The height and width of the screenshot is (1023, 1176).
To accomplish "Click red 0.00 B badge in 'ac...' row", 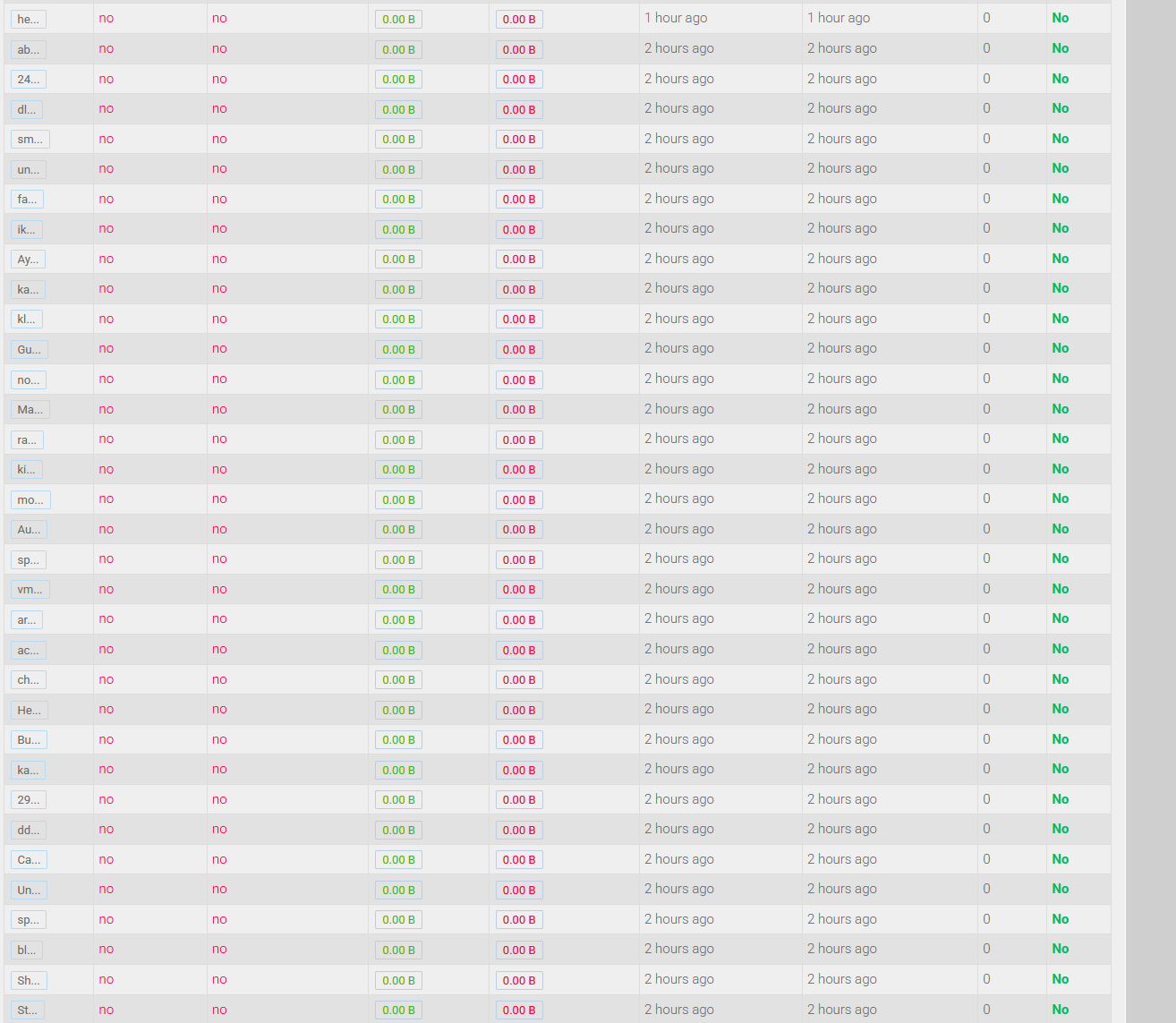I will coord(519,650).
